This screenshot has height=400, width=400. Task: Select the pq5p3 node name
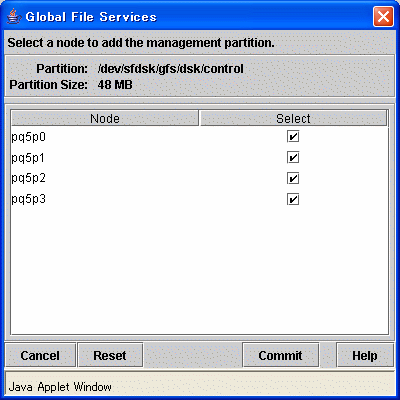[x=28, y=199]
